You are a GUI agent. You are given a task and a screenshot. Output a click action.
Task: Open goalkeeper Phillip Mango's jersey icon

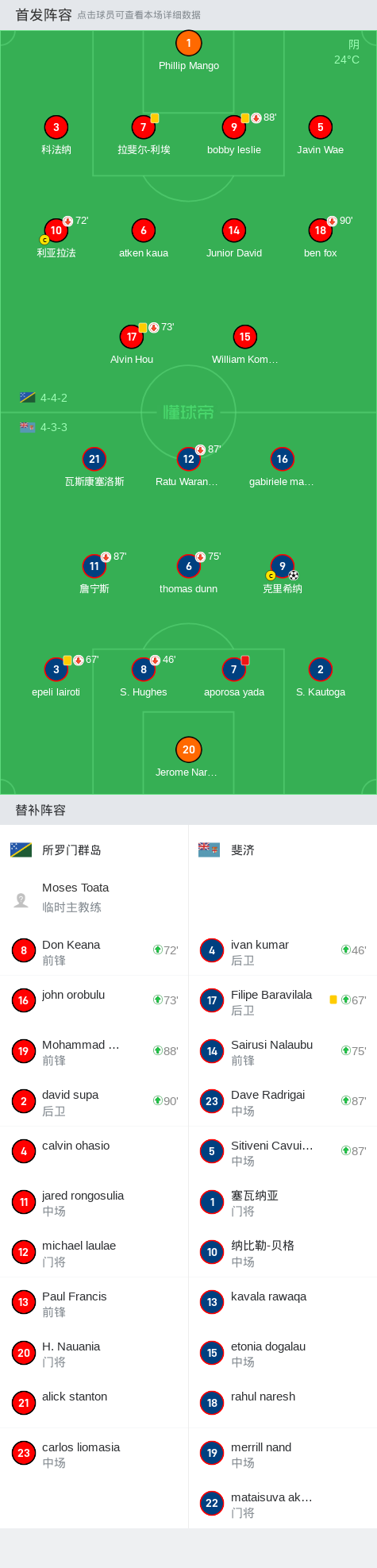click(188, 44)
